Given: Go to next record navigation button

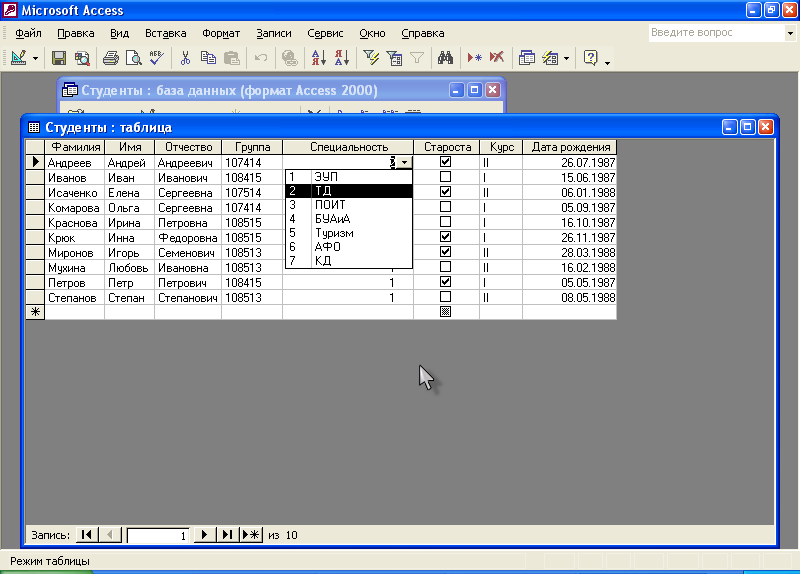Looking at the screenshot, I should pyautogui.click(x=204, y=535).
